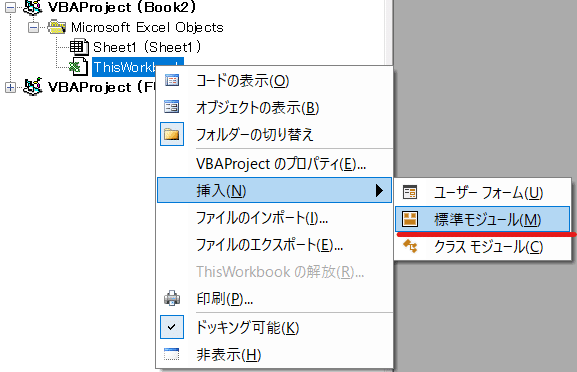Expand the second VBAProject node
Viewport: 577px width, 372px height.
click(x=10, y=88)
